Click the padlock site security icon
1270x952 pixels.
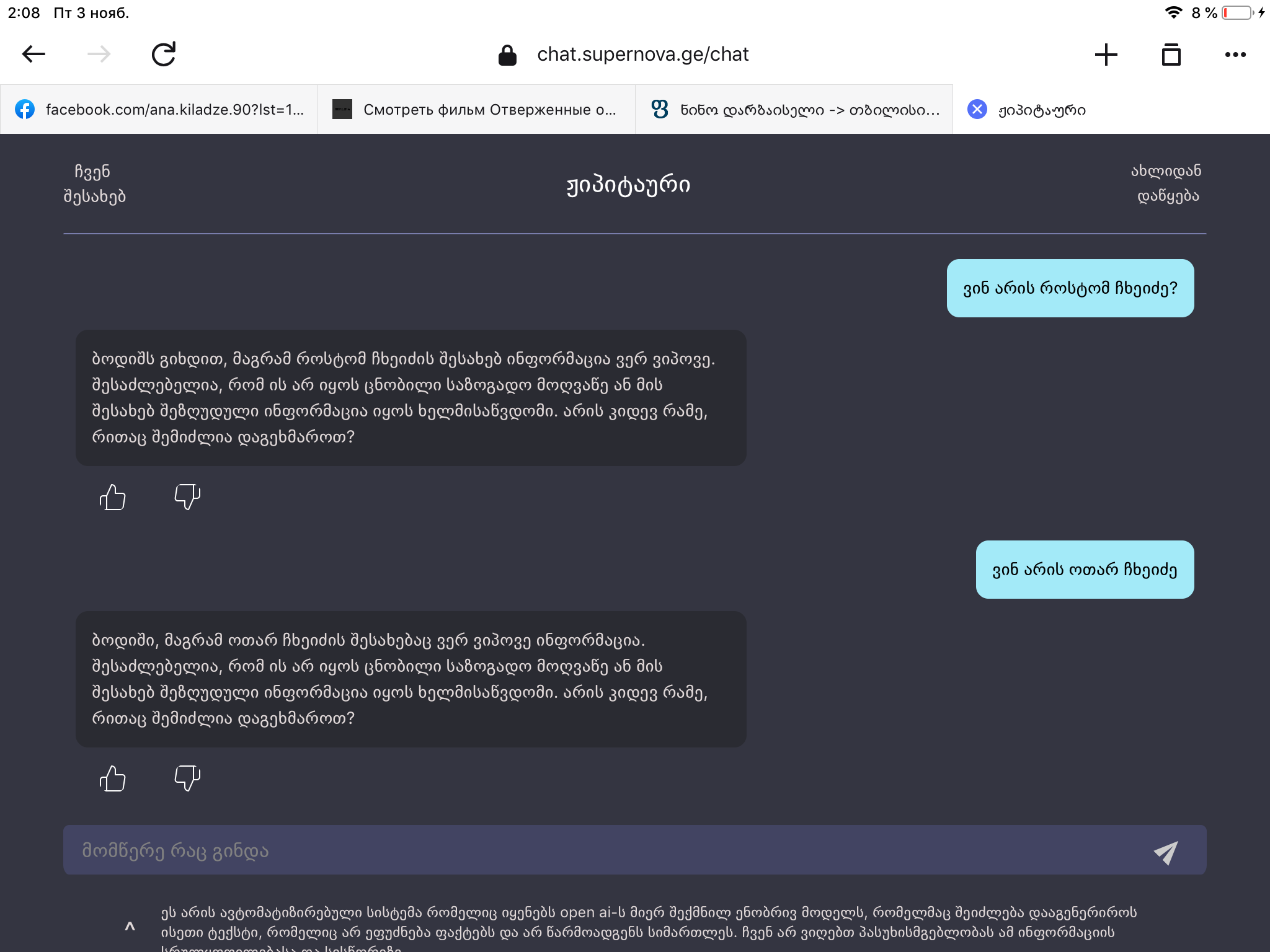[x=507, y=55]
